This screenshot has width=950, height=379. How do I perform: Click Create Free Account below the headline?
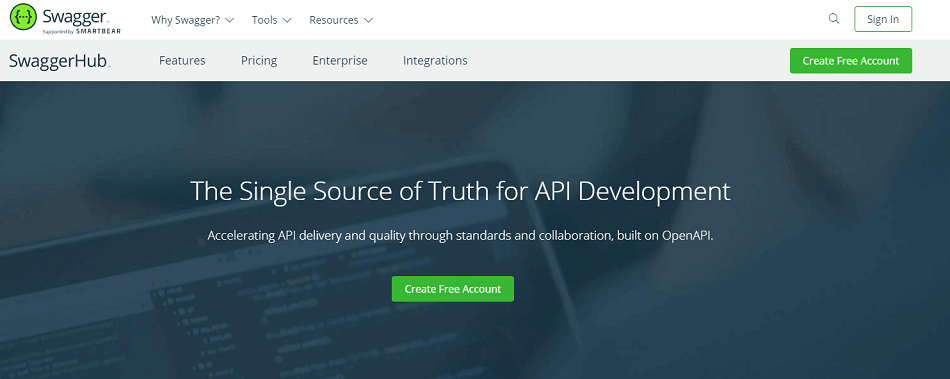click(x=453, y=289)
